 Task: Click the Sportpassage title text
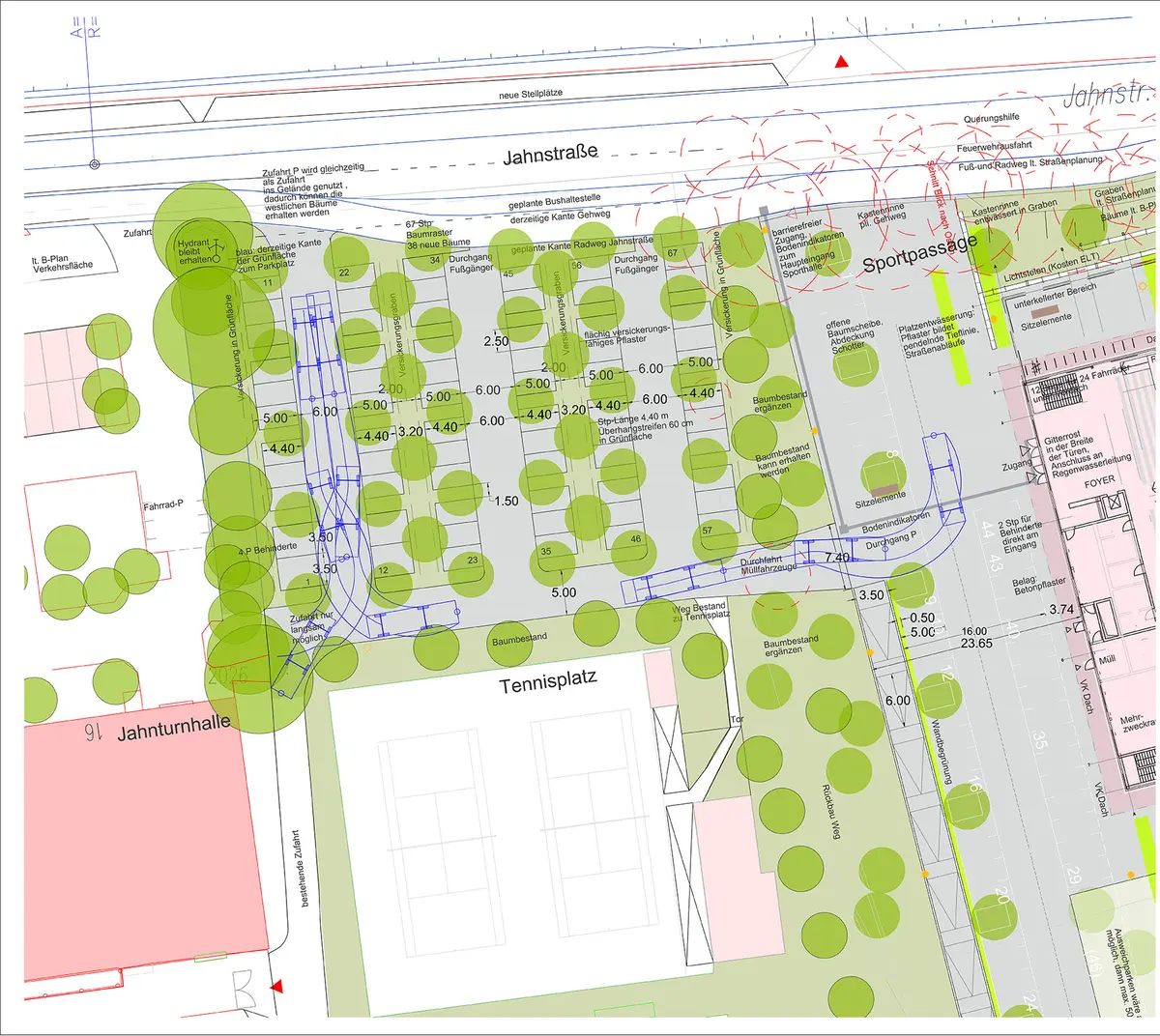[x=919, y=253]
